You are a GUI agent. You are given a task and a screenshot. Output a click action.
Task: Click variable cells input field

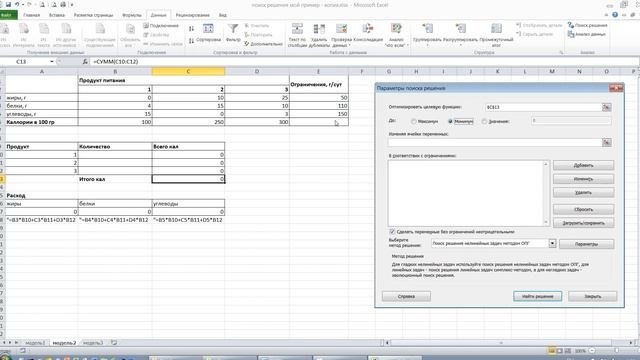(495, 142)
